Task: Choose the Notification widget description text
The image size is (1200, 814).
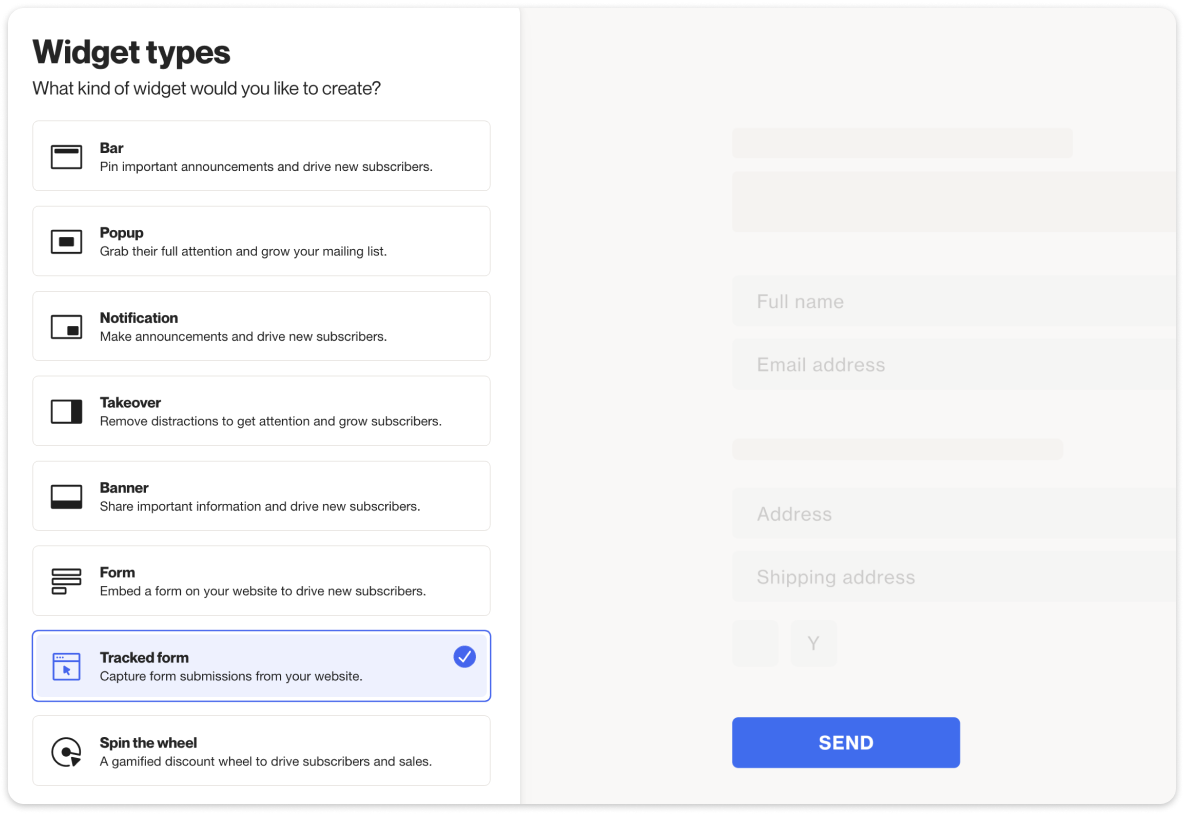Action: (243, 337)
